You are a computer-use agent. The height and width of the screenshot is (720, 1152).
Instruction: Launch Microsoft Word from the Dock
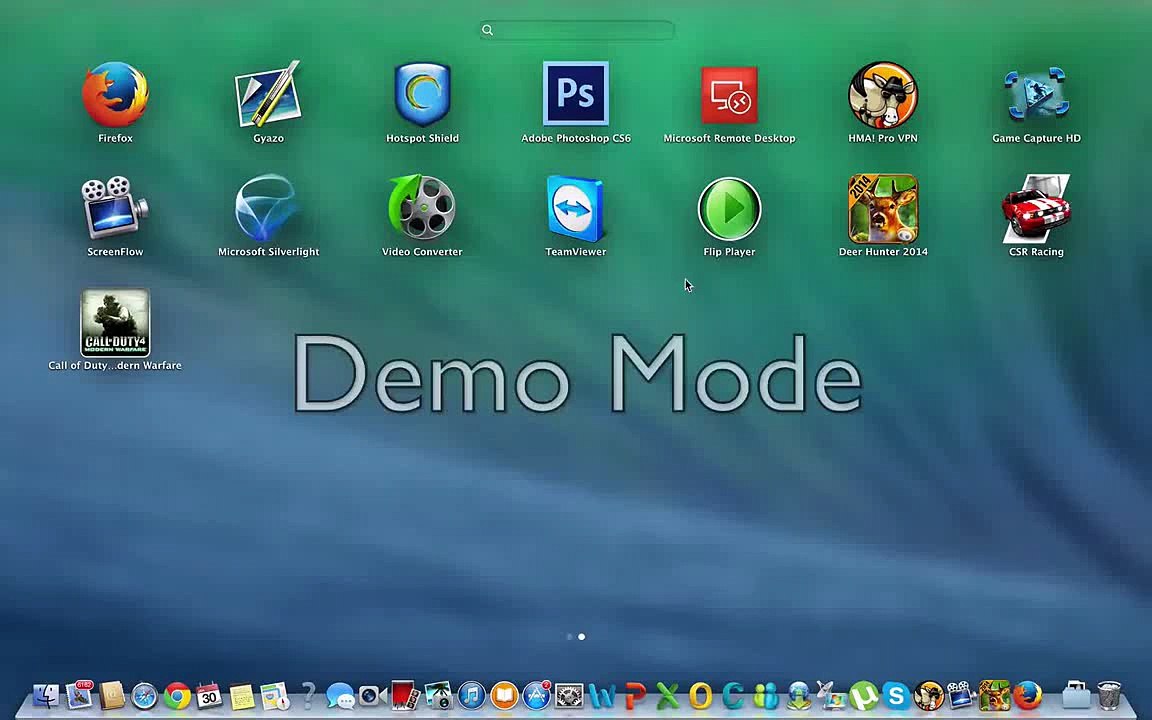point(602,696)
